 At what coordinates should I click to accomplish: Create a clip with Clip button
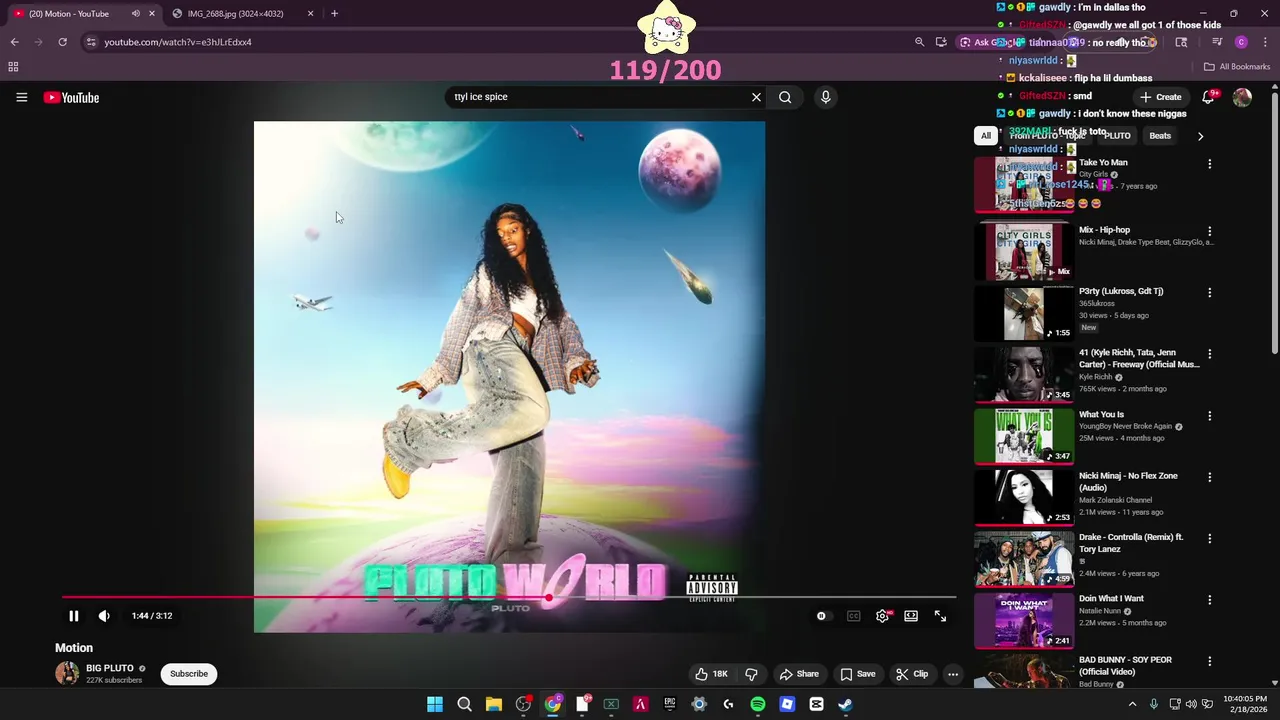912,674
